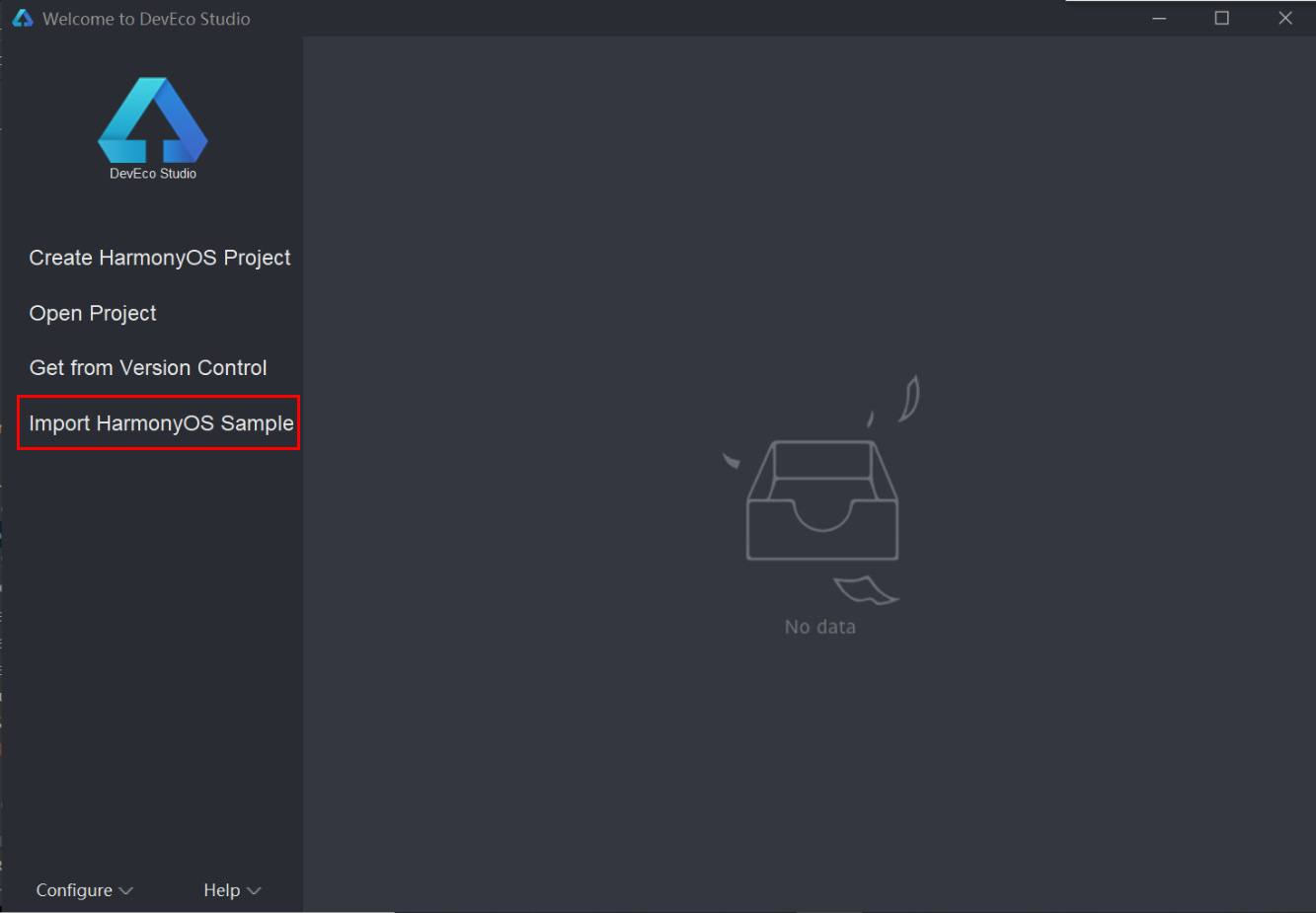Maximize the Welcome window
Screen dimensions: 1316x913
(1222, 18)
